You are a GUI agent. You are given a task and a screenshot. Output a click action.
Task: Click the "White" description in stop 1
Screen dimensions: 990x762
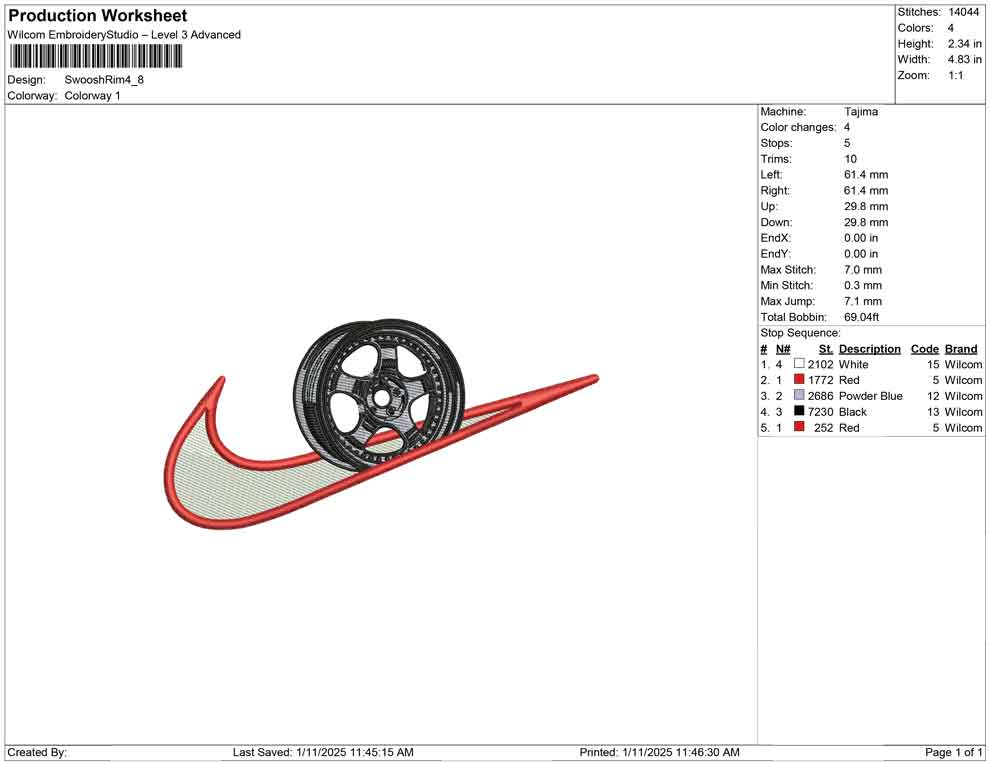click(x=853, y=364)
